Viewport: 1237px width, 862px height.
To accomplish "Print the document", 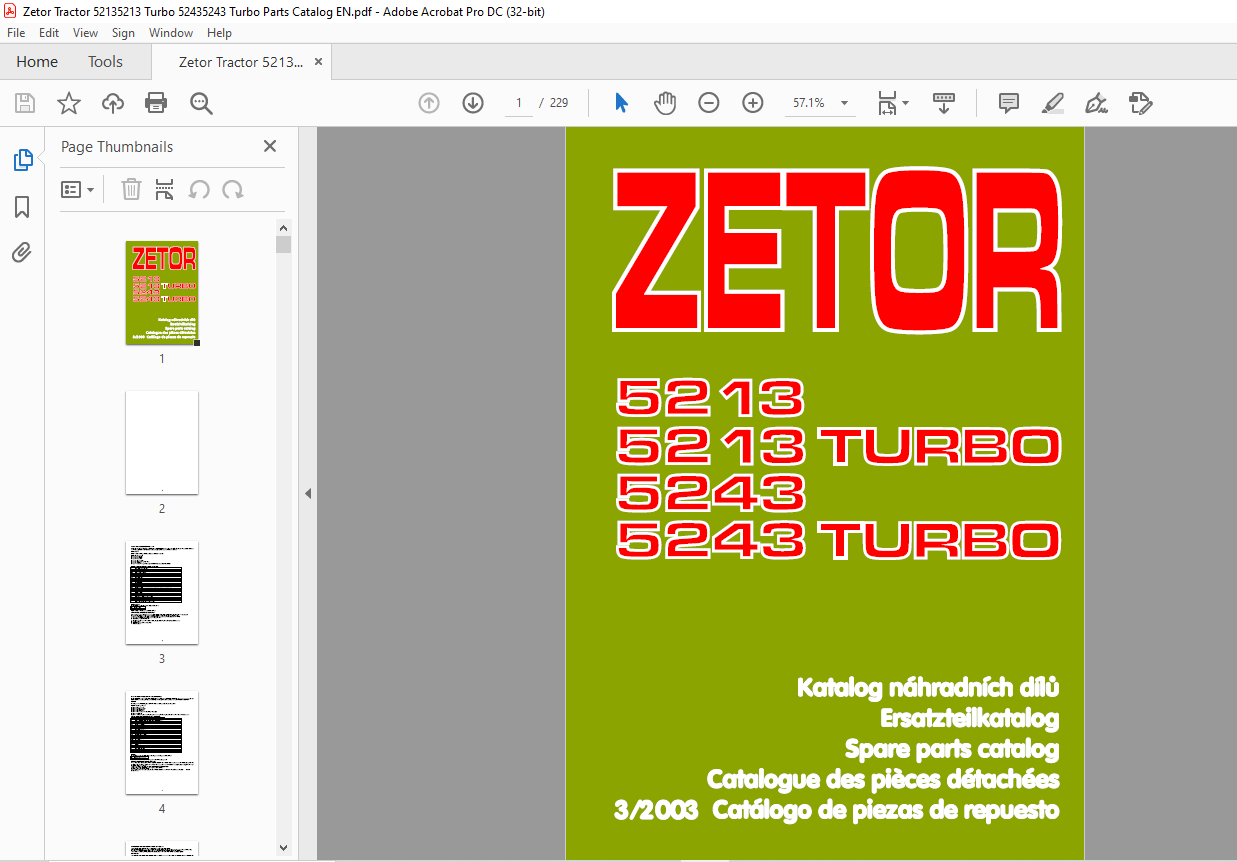I will point(156,103).
